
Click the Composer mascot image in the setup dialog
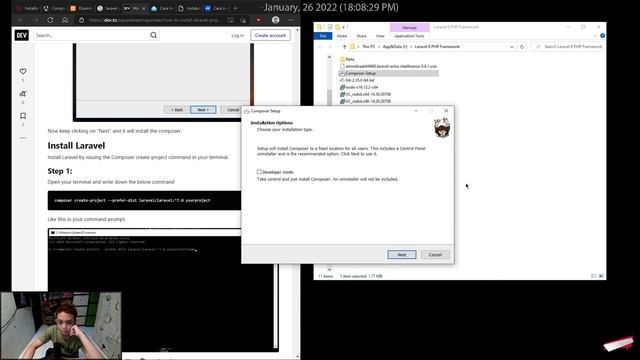pos(442,128)
